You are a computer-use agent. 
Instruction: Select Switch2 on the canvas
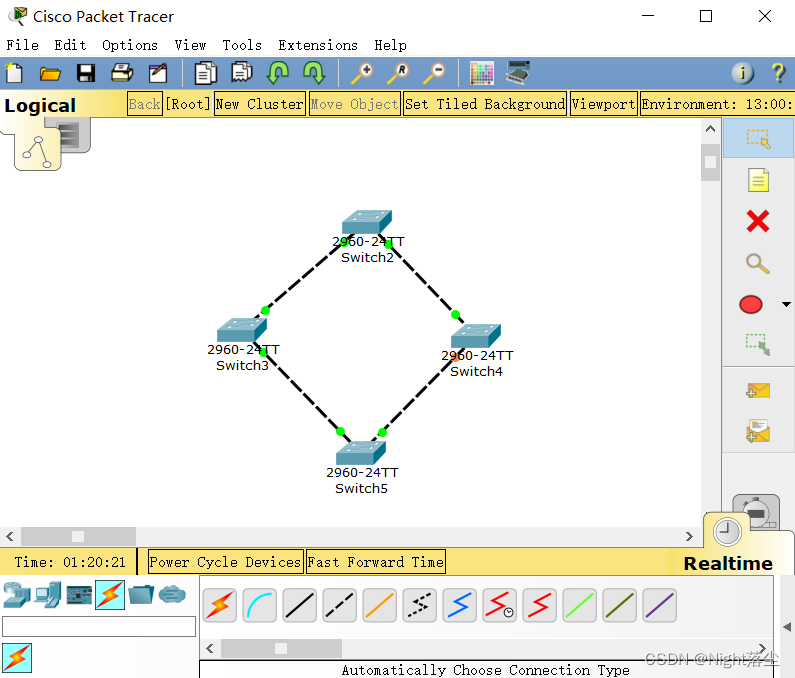pos(367,223)
